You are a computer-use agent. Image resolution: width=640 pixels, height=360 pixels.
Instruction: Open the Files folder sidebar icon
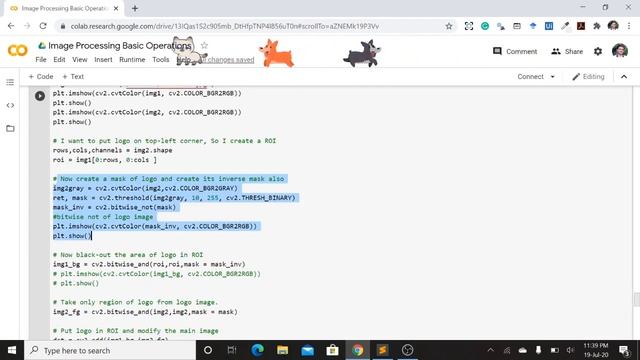click(10, 129)
